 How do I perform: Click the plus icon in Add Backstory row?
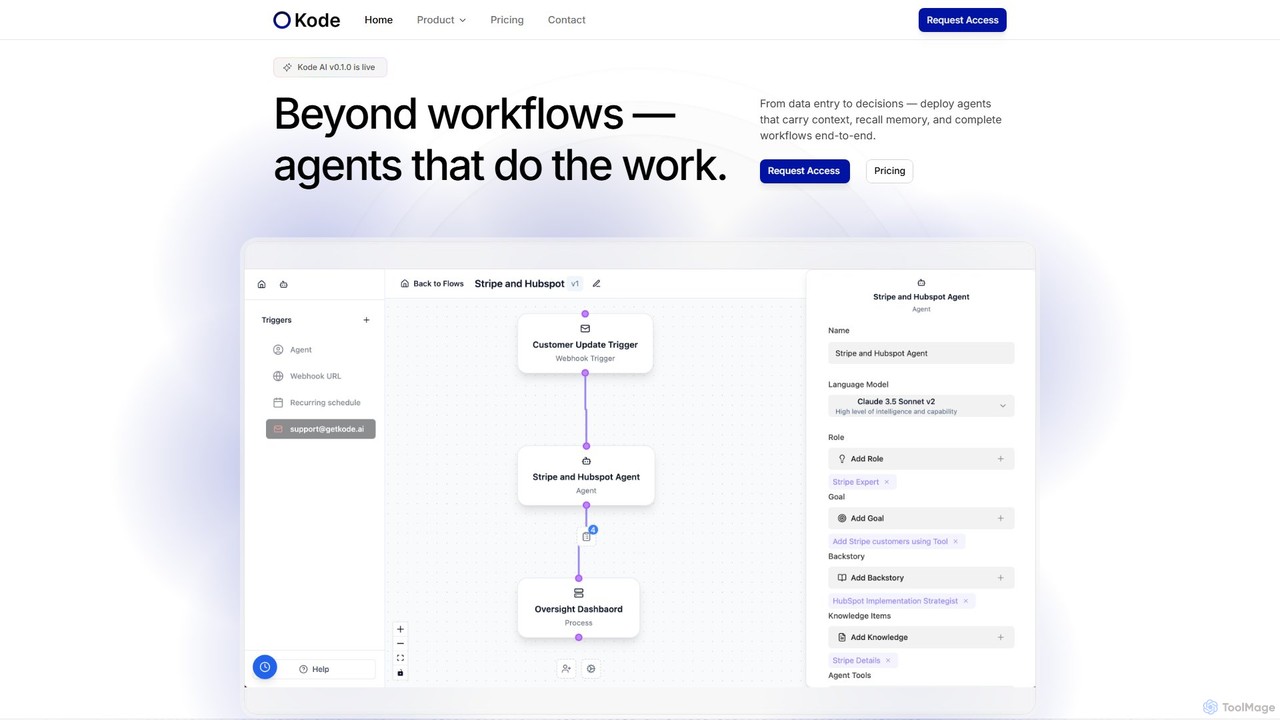click(x=1000, y=578)
